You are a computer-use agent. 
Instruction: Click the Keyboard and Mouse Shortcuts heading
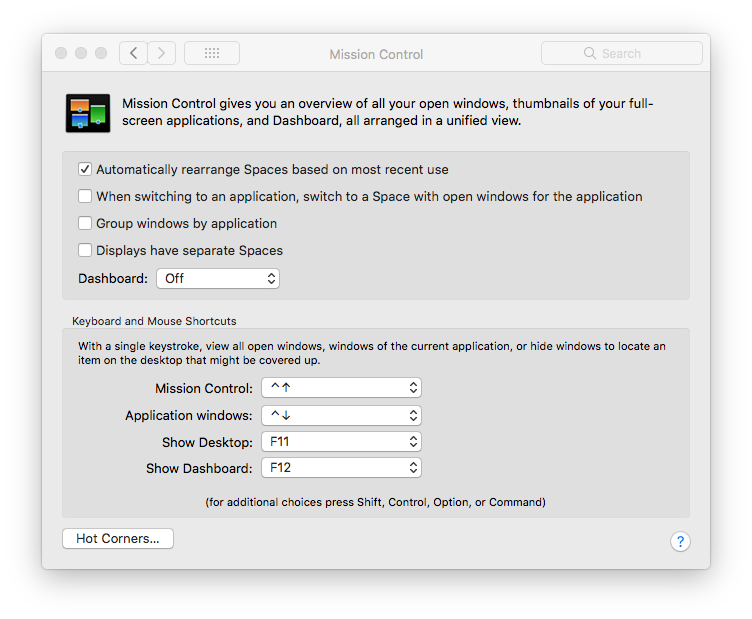point(154,321)
